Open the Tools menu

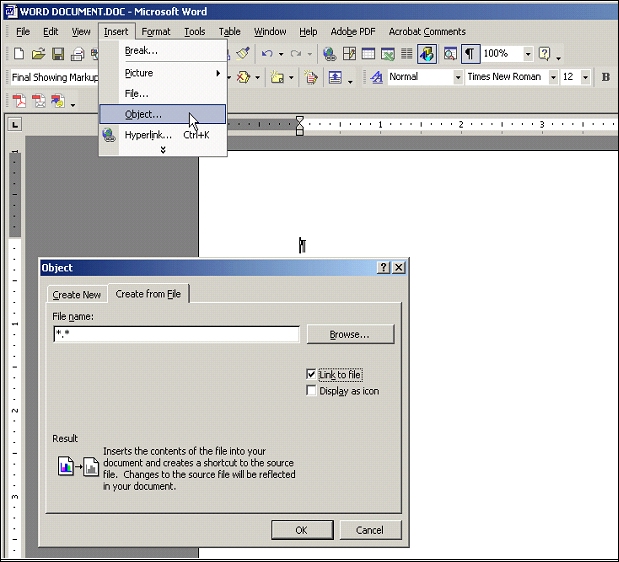(x=195, y=32)
